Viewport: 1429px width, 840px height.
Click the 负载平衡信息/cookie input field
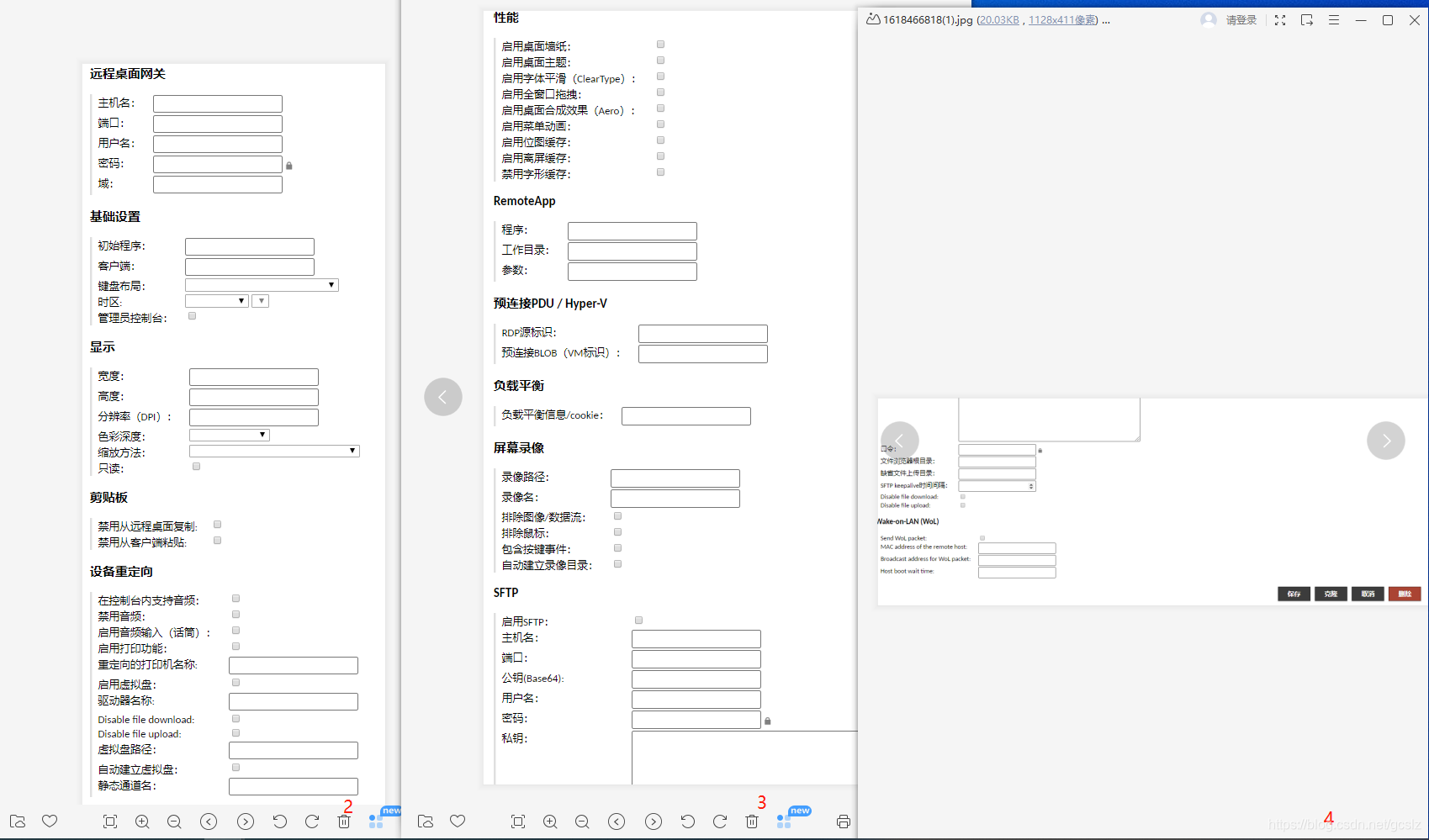686,416
